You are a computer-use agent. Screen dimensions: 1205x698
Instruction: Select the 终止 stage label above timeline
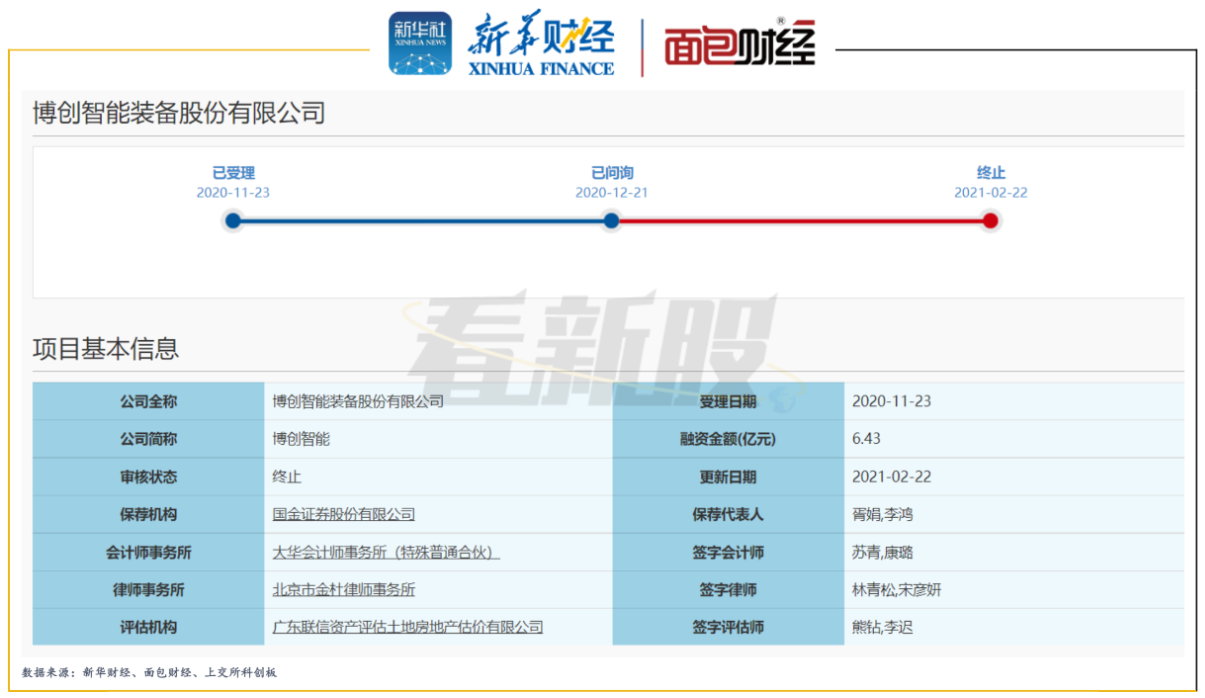click(990, 173)
